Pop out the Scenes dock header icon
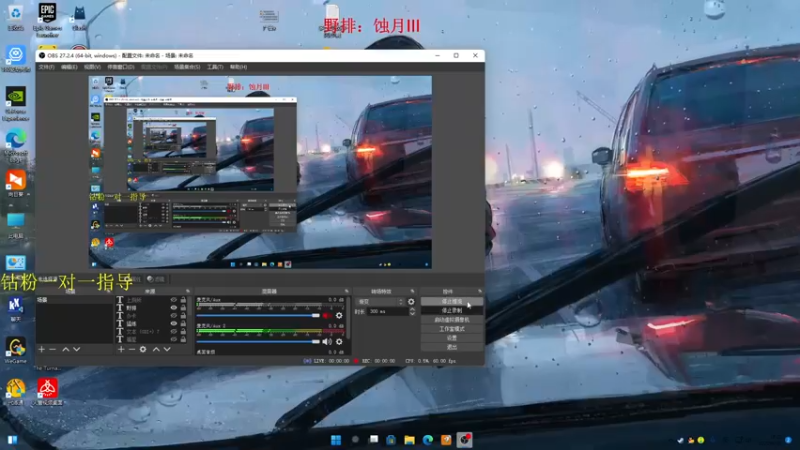This screenshot has height=450, width=800. (108, 291)
